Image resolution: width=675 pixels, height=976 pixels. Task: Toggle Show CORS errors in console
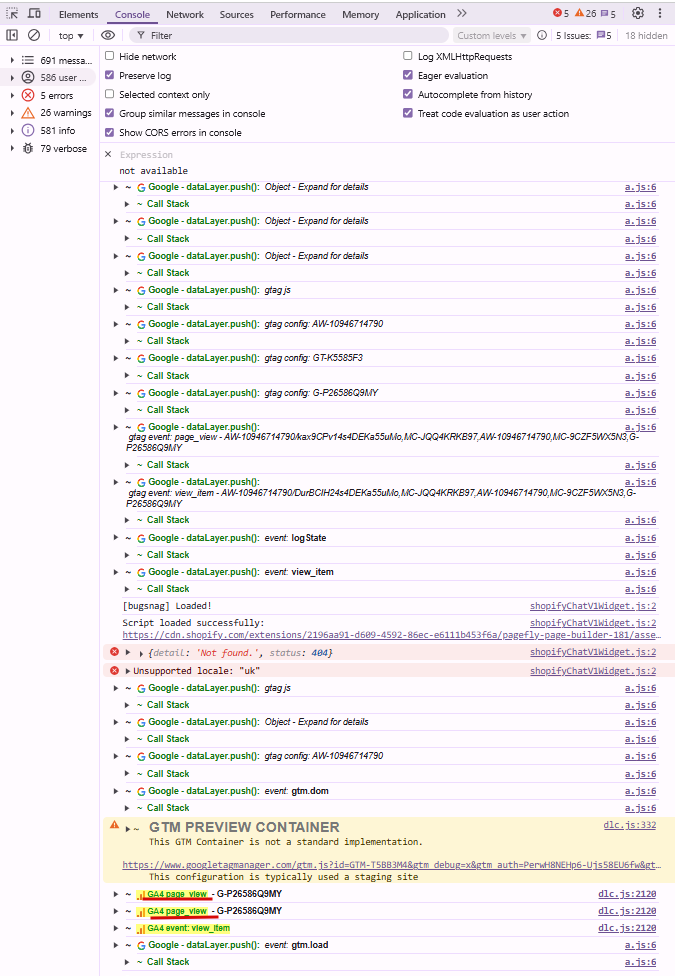110,133
